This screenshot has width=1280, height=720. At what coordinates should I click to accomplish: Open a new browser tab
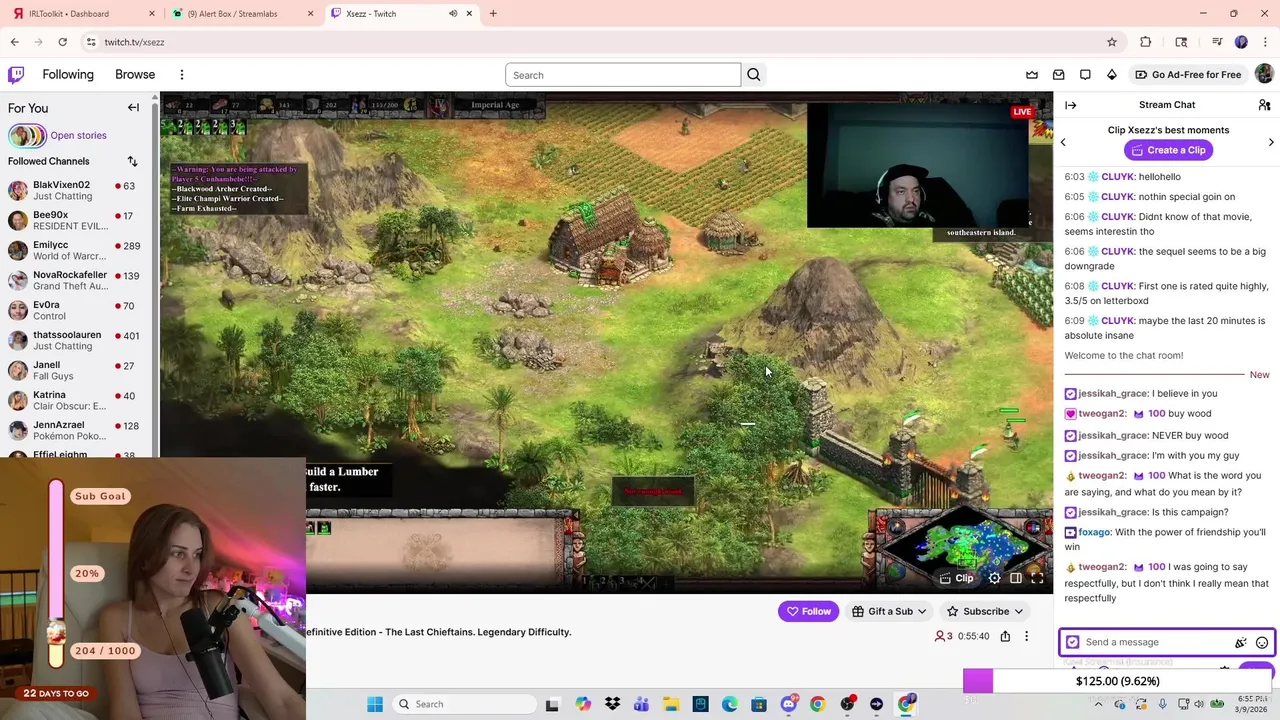493,14
